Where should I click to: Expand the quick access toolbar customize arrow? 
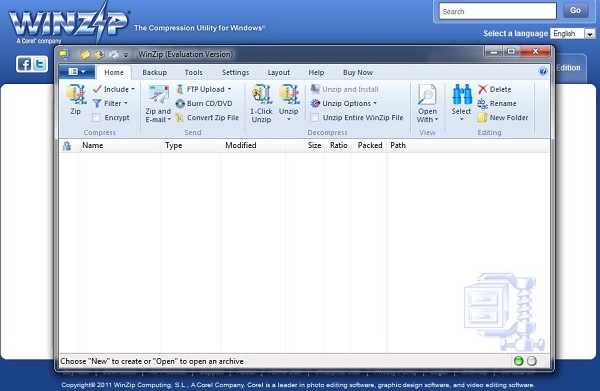[126, 55]
